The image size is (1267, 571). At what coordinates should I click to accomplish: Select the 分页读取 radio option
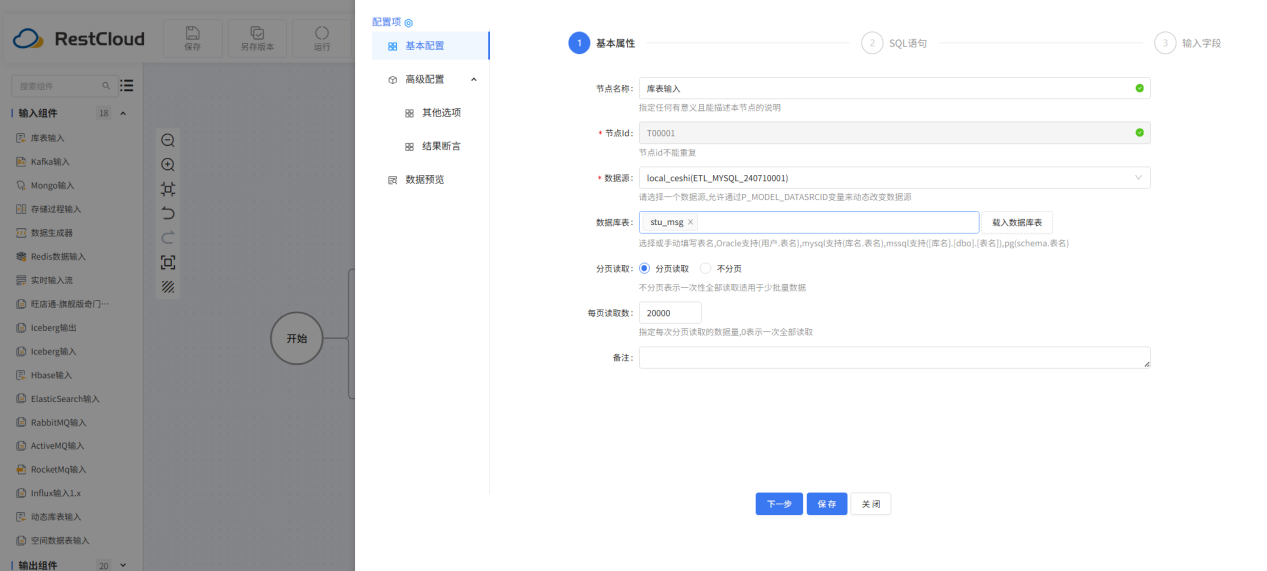tap(645, 268)
